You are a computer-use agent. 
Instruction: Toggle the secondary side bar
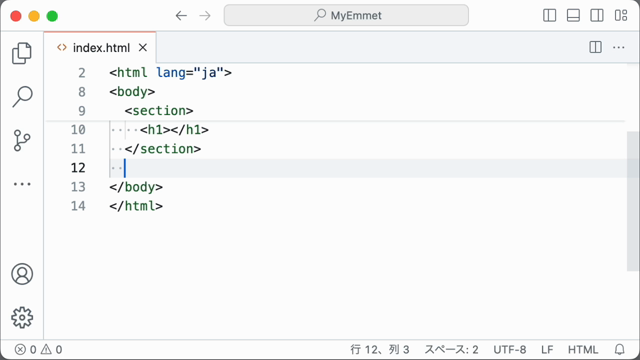tap(597, 16)
